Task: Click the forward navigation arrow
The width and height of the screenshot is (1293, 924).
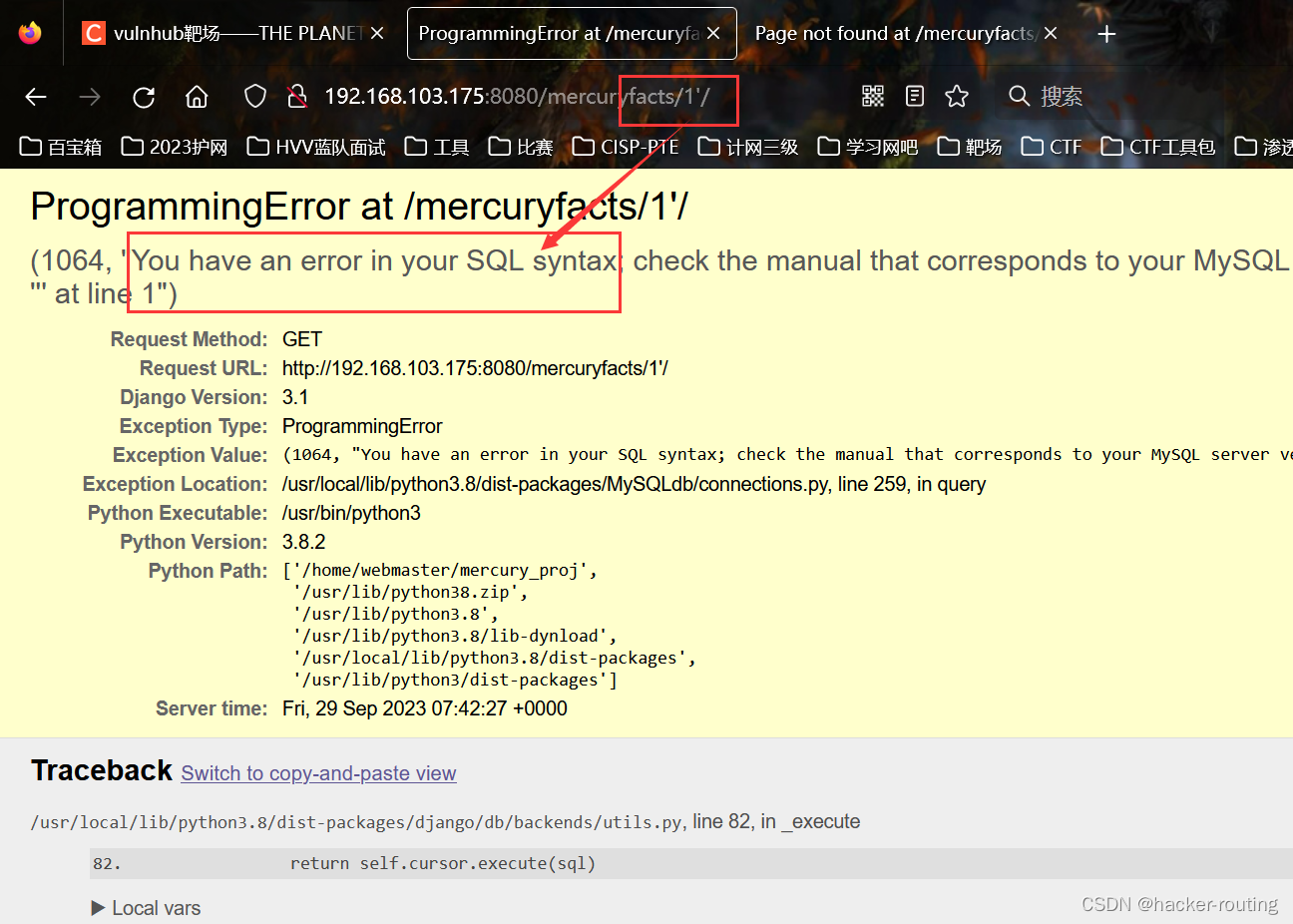Action: [89, 97]
